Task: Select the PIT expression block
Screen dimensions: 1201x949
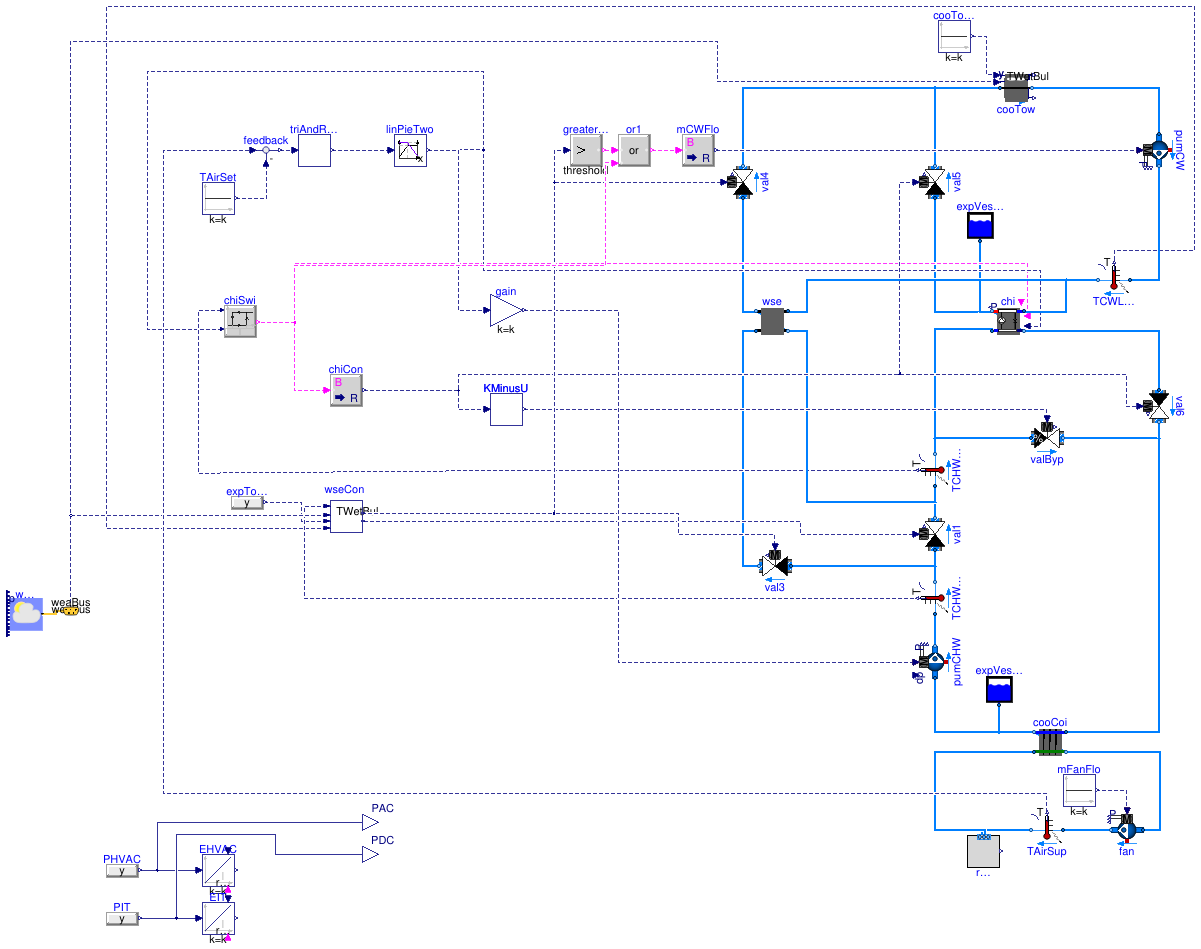Action: coord(122,919)
